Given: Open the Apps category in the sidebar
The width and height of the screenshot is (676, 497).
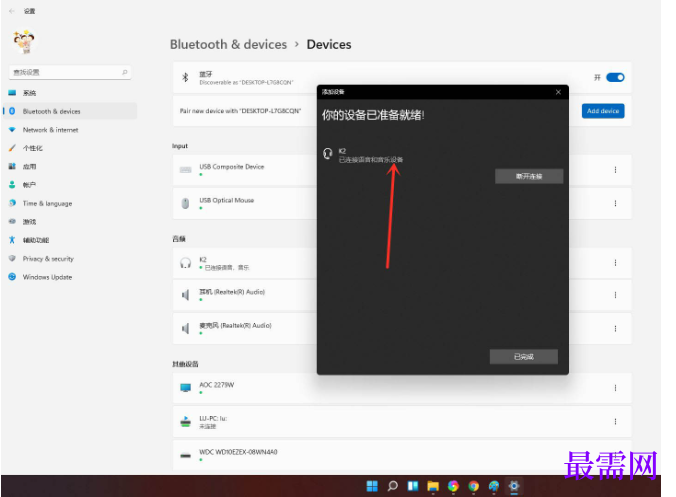Looking at the screenshot, I should coord(70,166).
